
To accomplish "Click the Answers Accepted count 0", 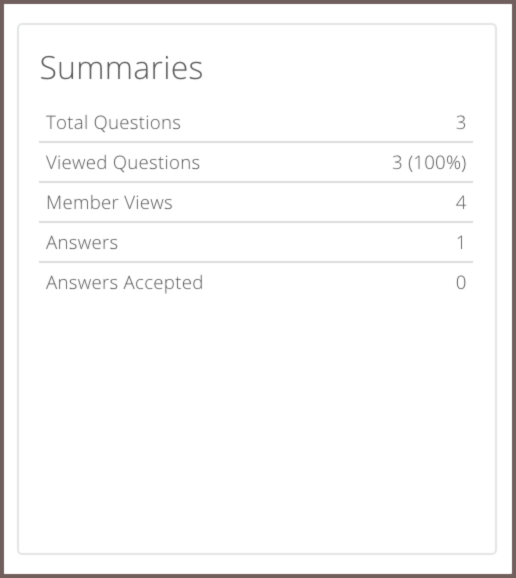I will [461, 283].
